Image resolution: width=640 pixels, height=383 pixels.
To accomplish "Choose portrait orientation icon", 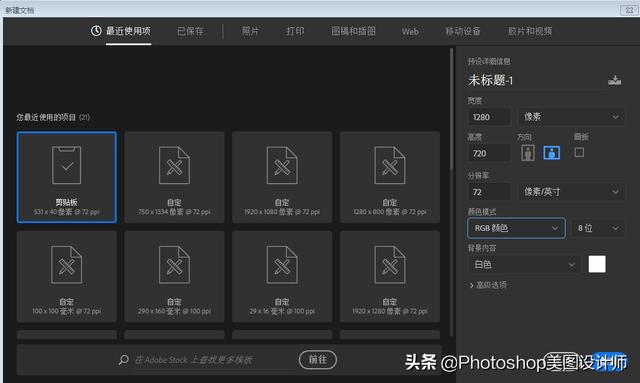I will 528,153.
